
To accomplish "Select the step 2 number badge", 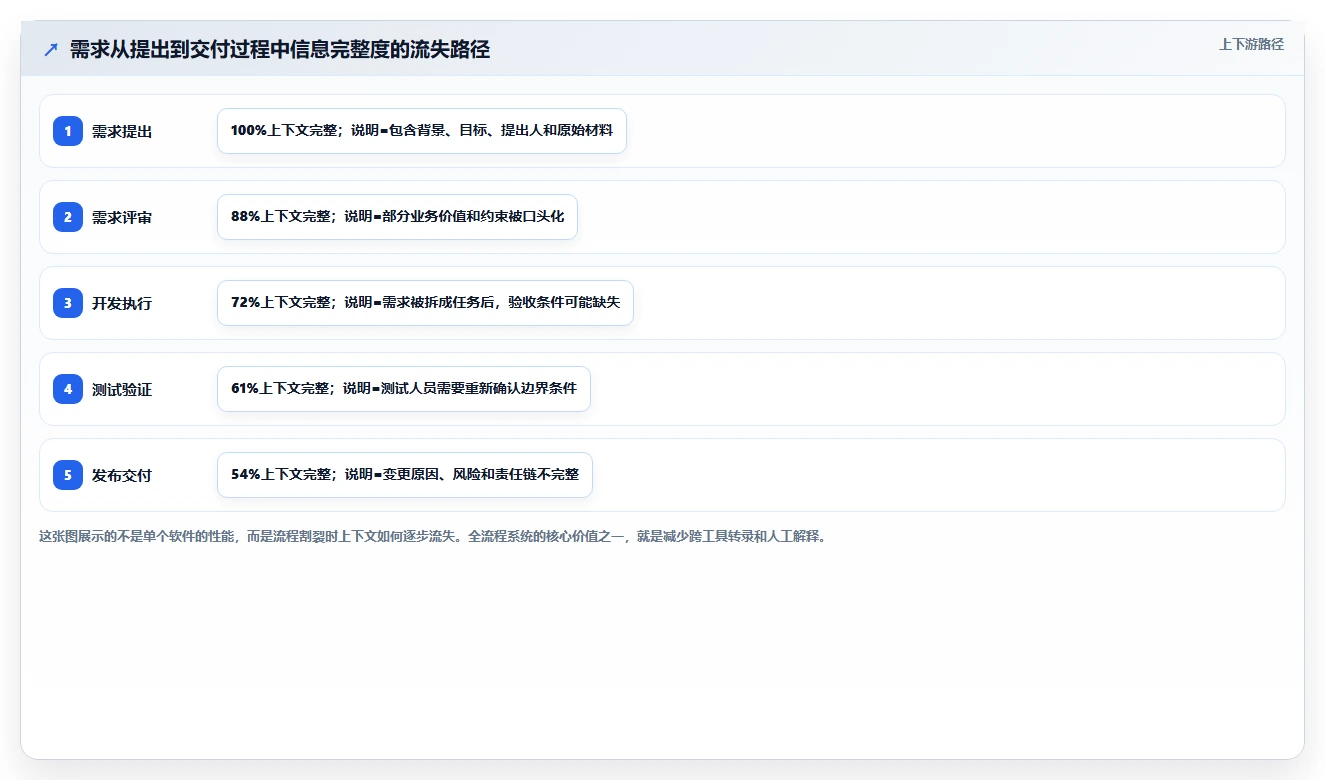I will (x=68, y=217).
